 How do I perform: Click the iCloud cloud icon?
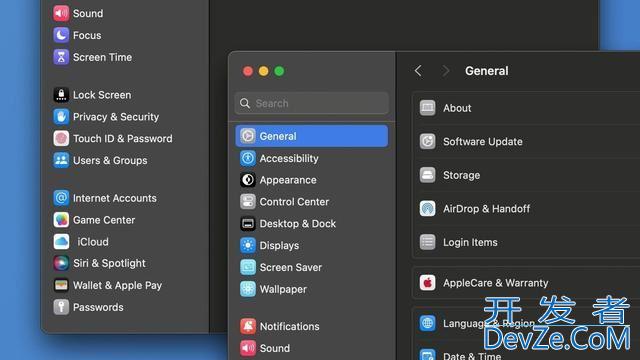[x=61, y=242]
